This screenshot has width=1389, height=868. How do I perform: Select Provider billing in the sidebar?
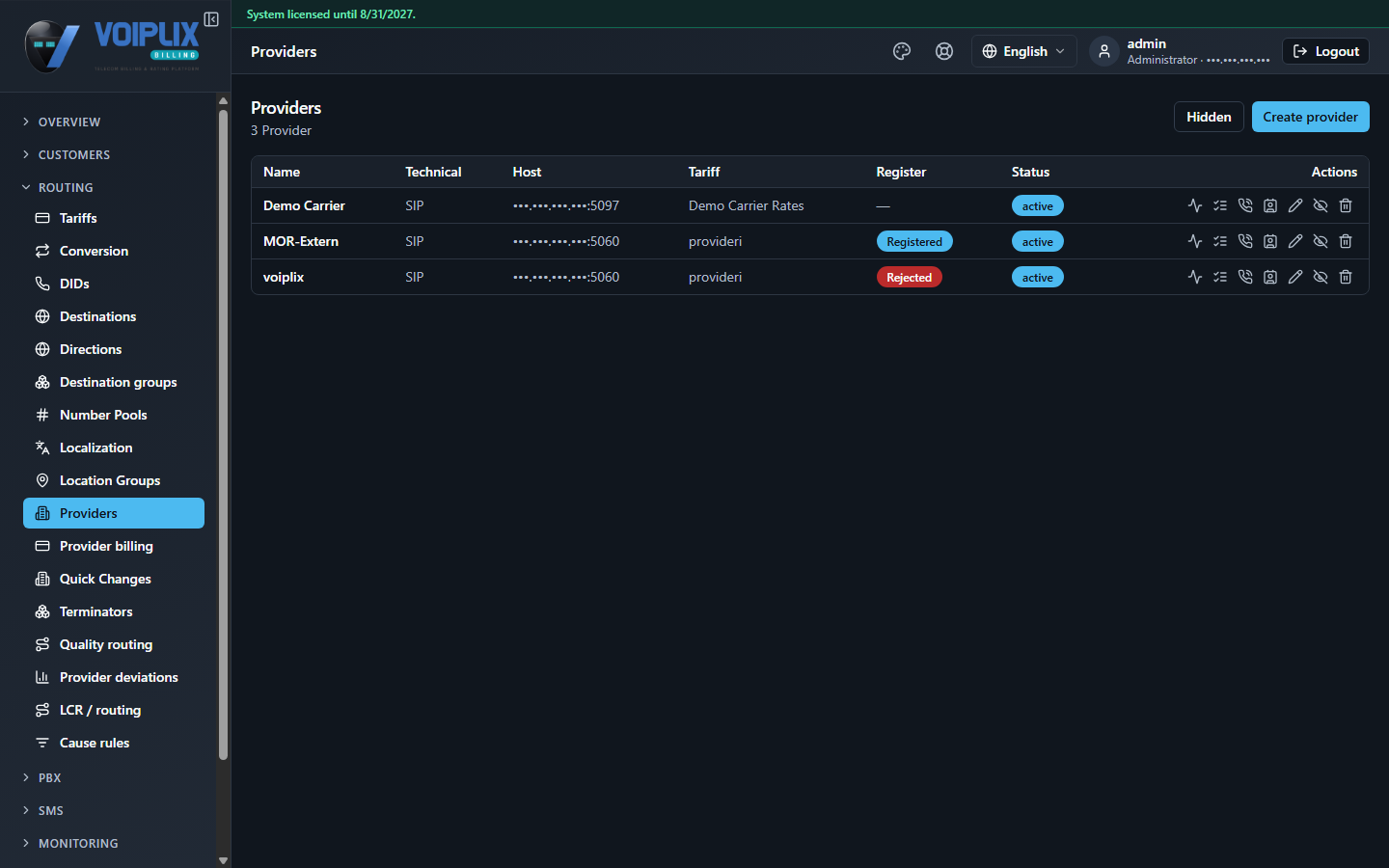click(x=114, y=546)
